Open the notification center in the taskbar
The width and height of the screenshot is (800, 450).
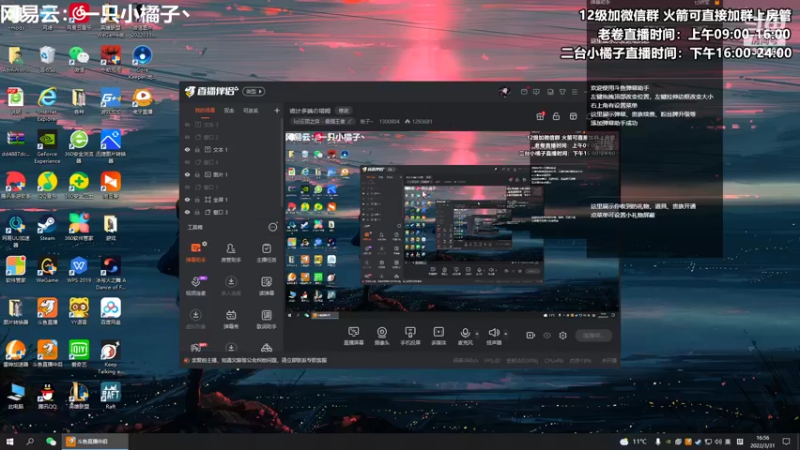[787, 441]
